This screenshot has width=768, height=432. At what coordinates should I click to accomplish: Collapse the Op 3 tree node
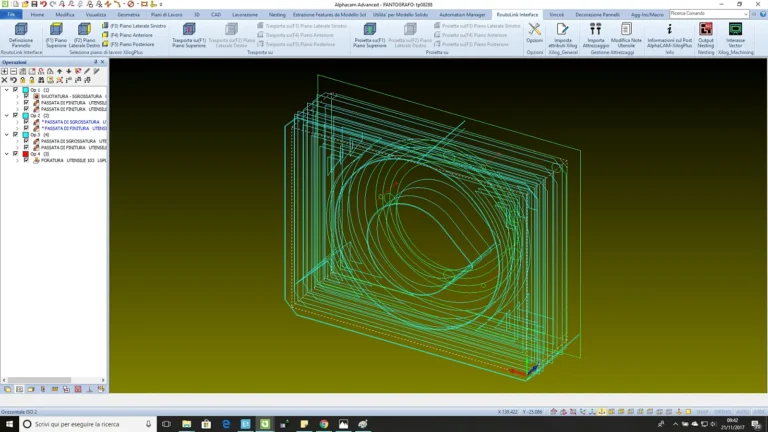[6, 135]
